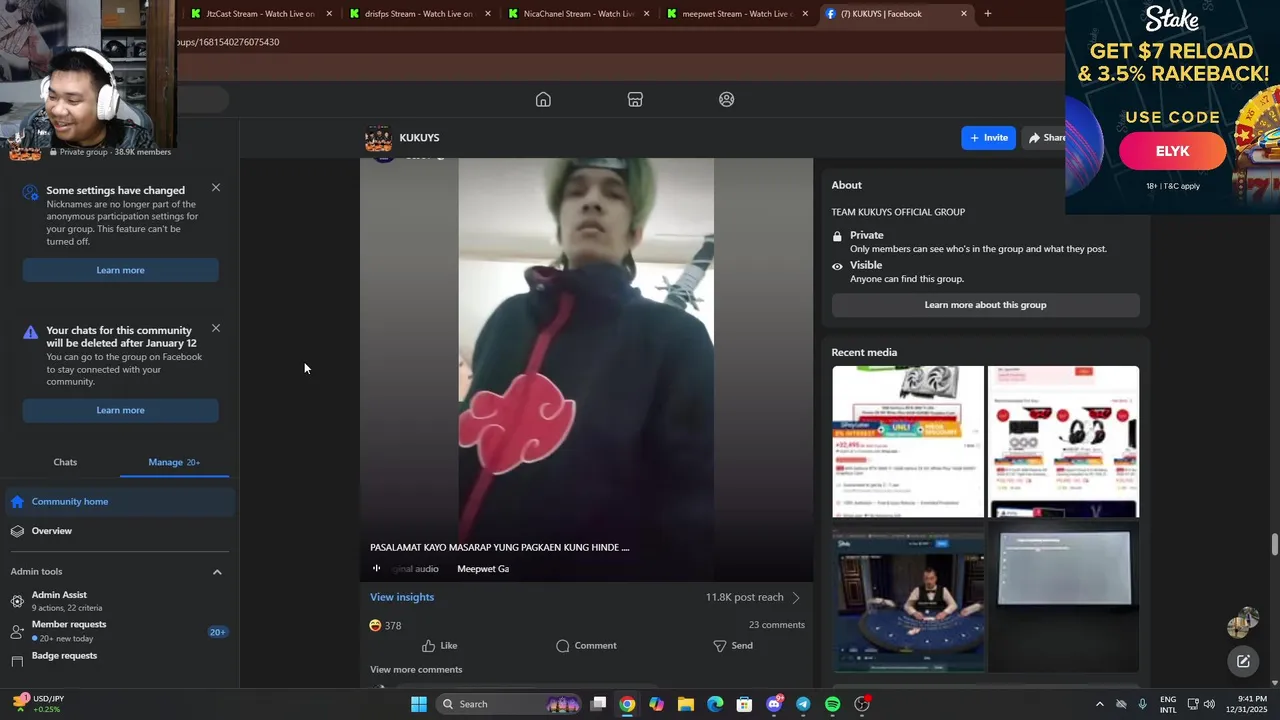Comment on the post
The height and width of the screenshot is (720, 1280).
586,646
